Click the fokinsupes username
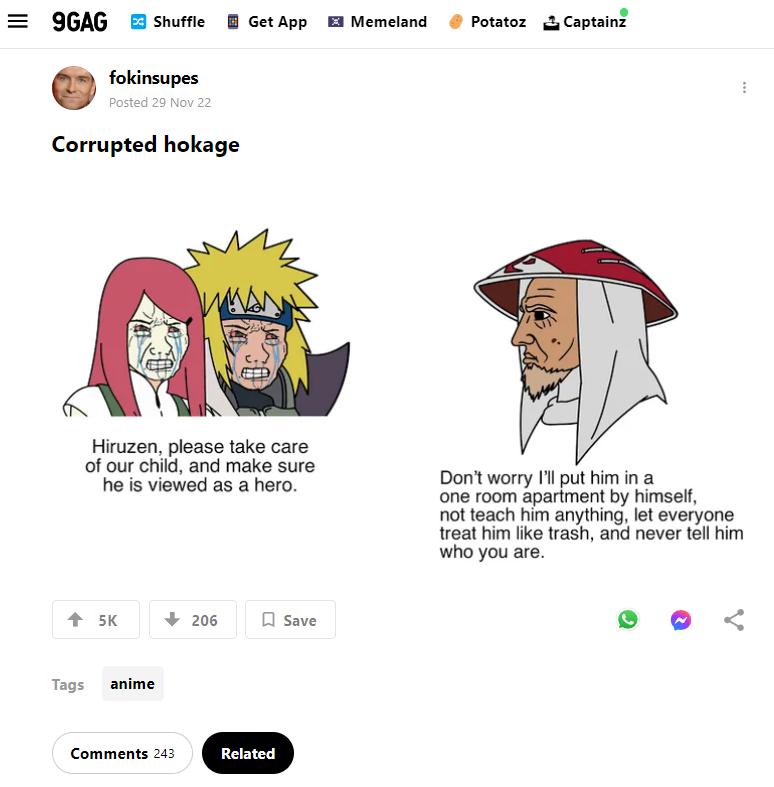The height and width of the screenshot is (787, 774). tap(154, 78)
